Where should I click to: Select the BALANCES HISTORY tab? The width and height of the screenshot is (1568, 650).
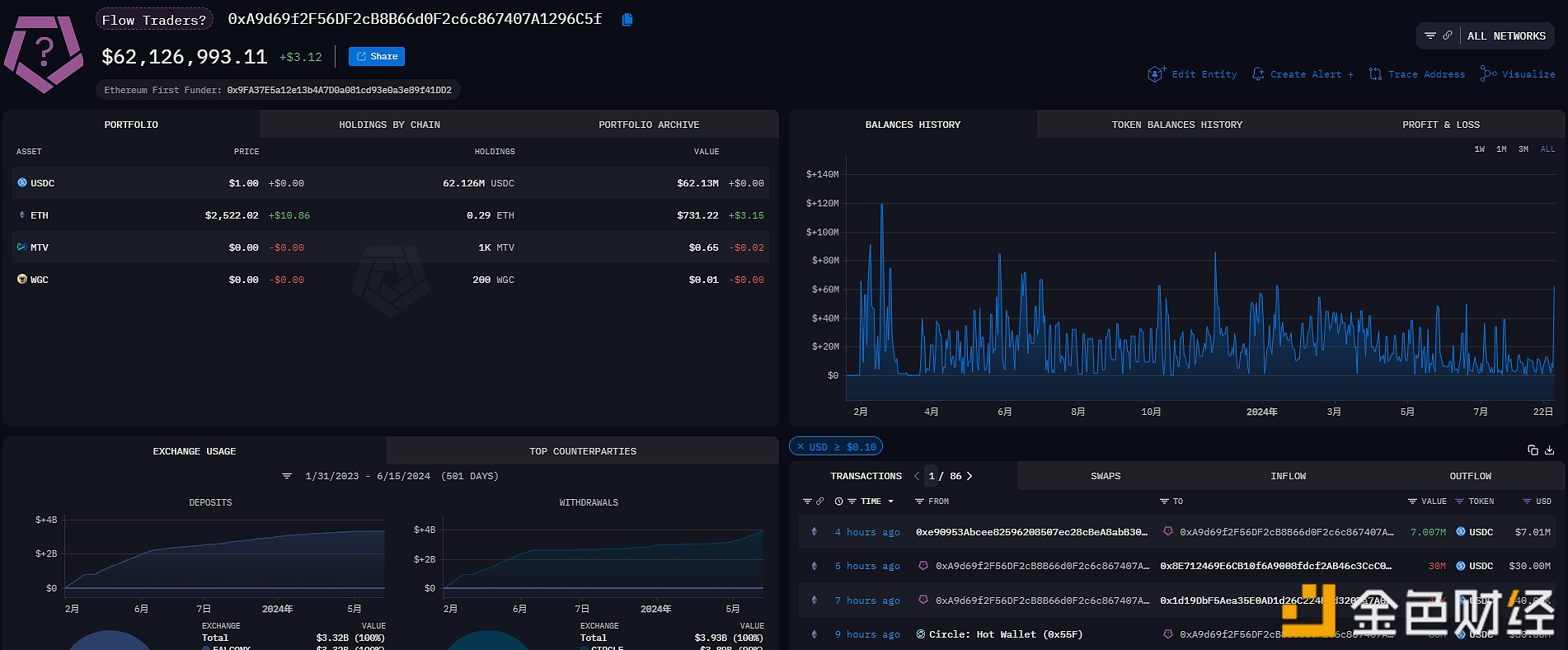click(913, 125)
